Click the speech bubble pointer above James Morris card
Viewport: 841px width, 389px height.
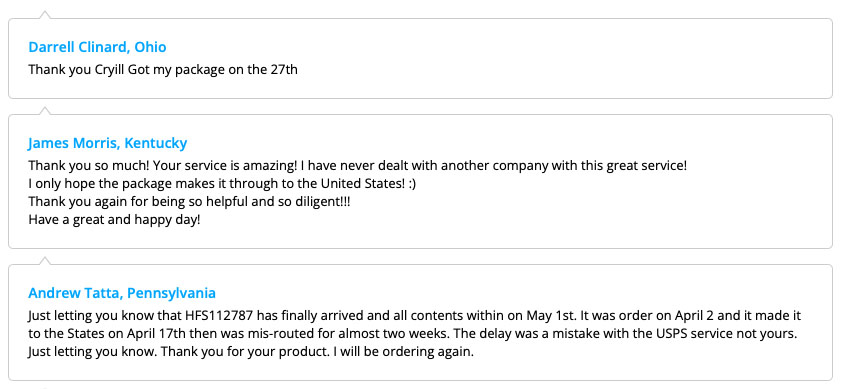tap(45, 111)
